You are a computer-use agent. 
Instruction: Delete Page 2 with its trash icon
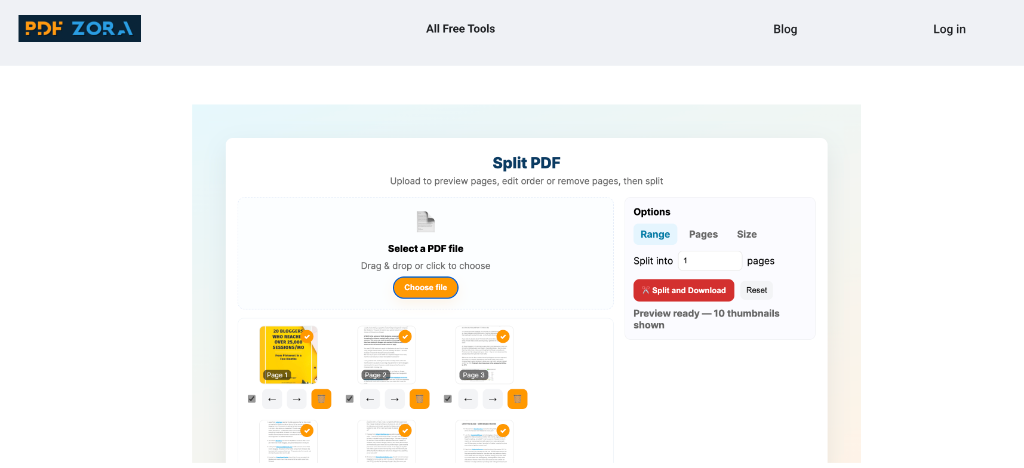(419, 399)
